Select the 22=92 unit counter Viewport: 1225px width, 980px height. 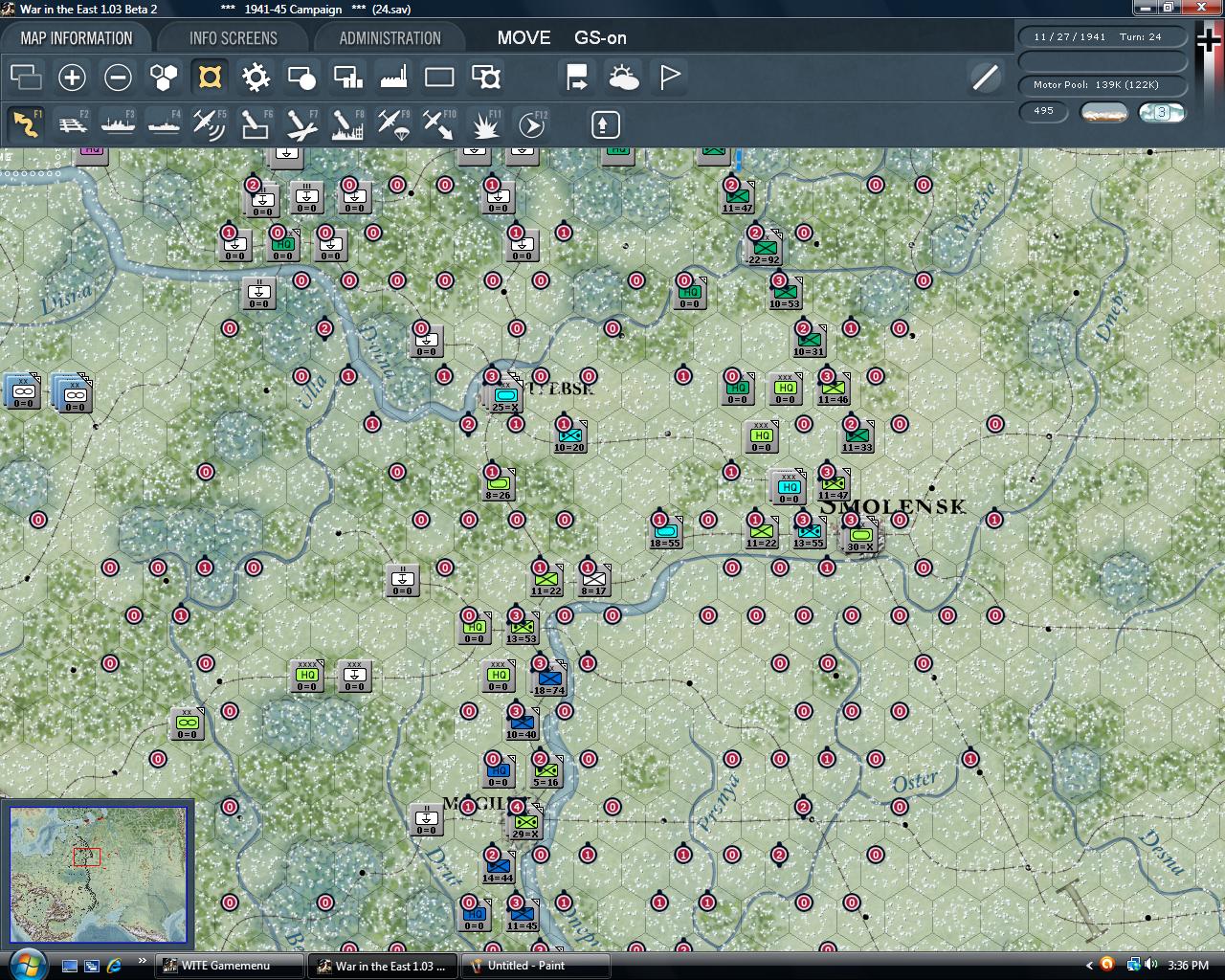[x=763, y=250]
